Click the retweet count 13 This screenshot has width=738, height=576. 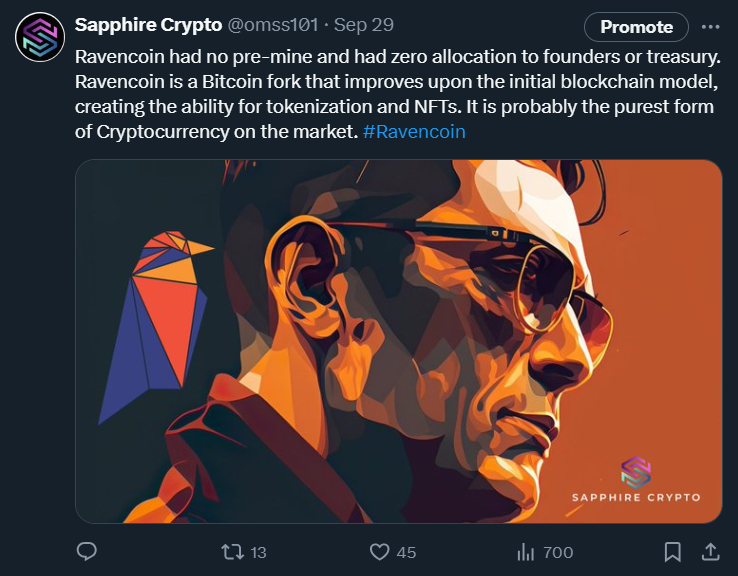tap(258, 552)
